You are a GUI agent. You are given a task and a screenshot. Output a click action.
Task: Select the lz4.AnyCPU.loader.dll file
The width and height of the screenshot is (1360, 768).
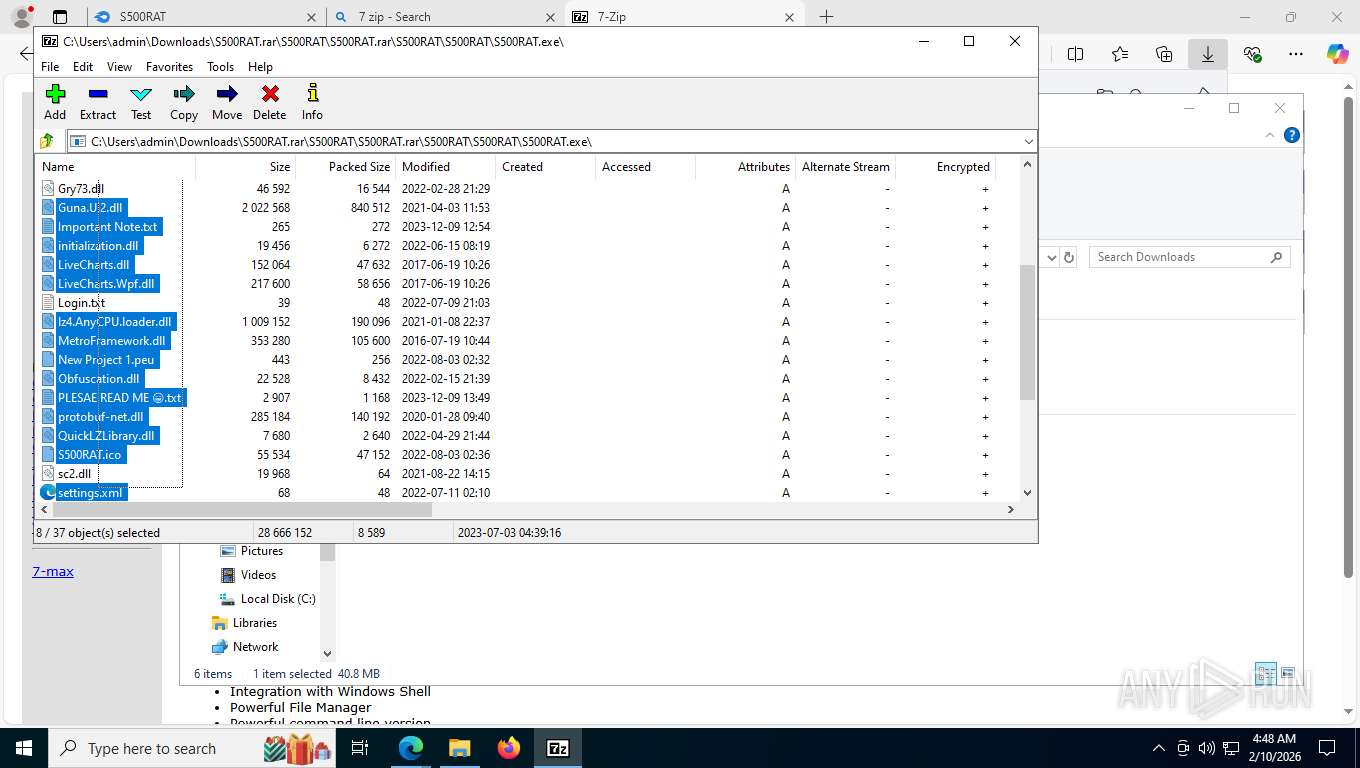point(114,322)
